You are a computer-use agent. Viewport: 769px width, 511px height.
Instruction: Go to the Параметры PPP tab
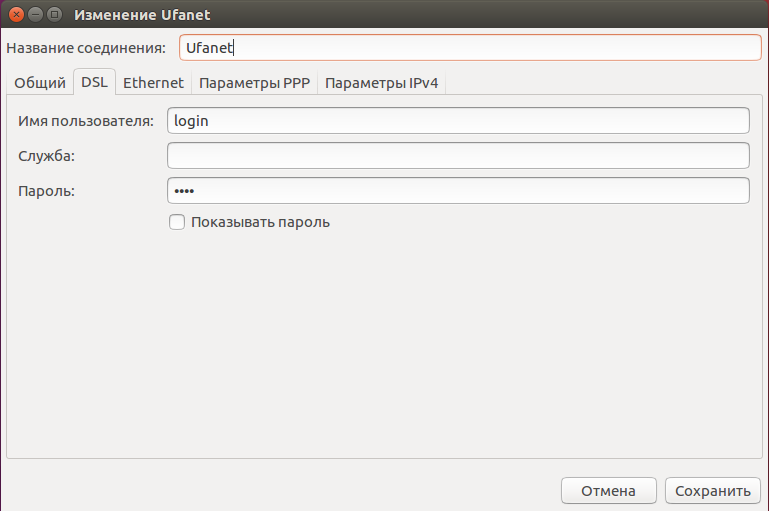[254, 82]
